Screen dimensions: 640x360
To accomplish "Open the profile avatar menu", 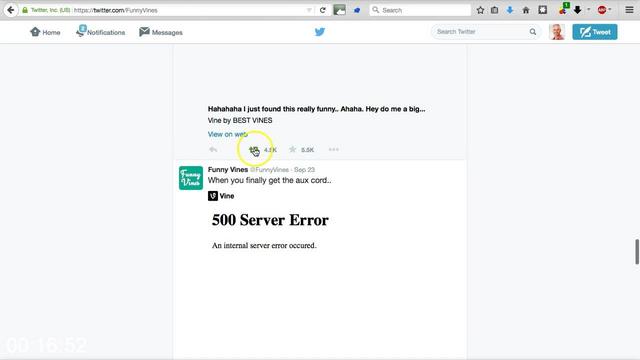I will (557, 32).
